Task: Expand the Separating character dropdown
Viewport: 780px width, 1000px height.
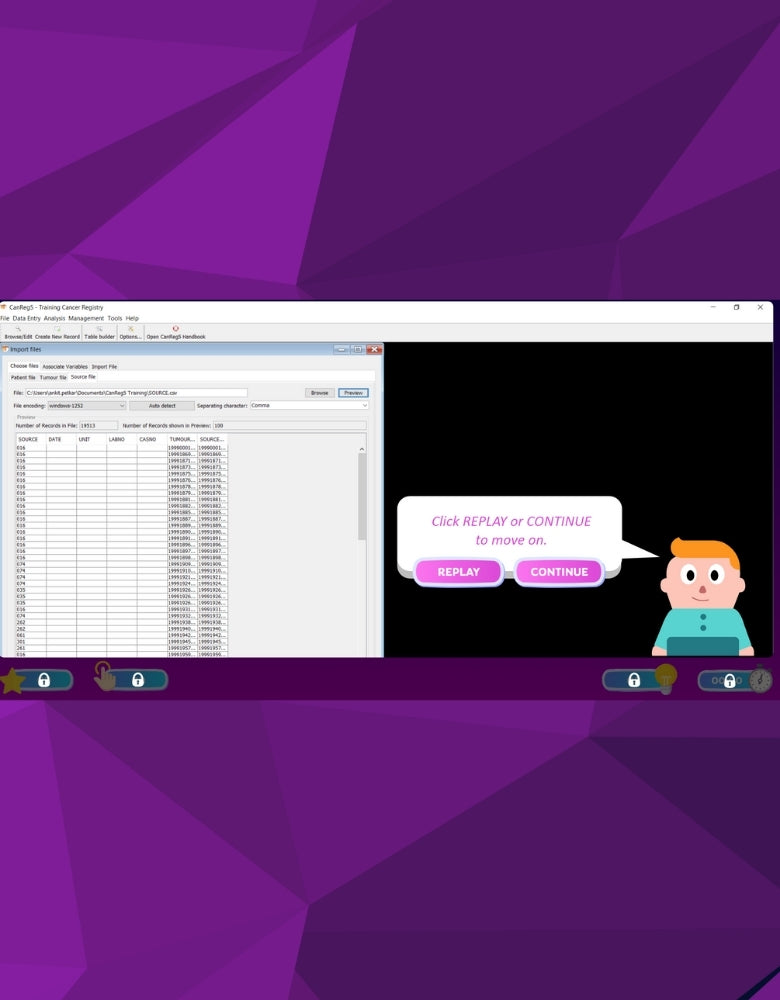Action: [x=309, y=406]
